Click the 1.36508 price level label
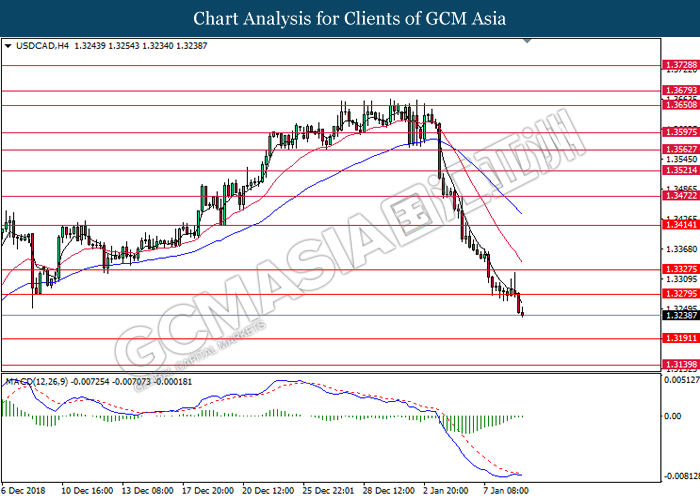The width and height of the screenshot is (700, 500). [681, 105]
